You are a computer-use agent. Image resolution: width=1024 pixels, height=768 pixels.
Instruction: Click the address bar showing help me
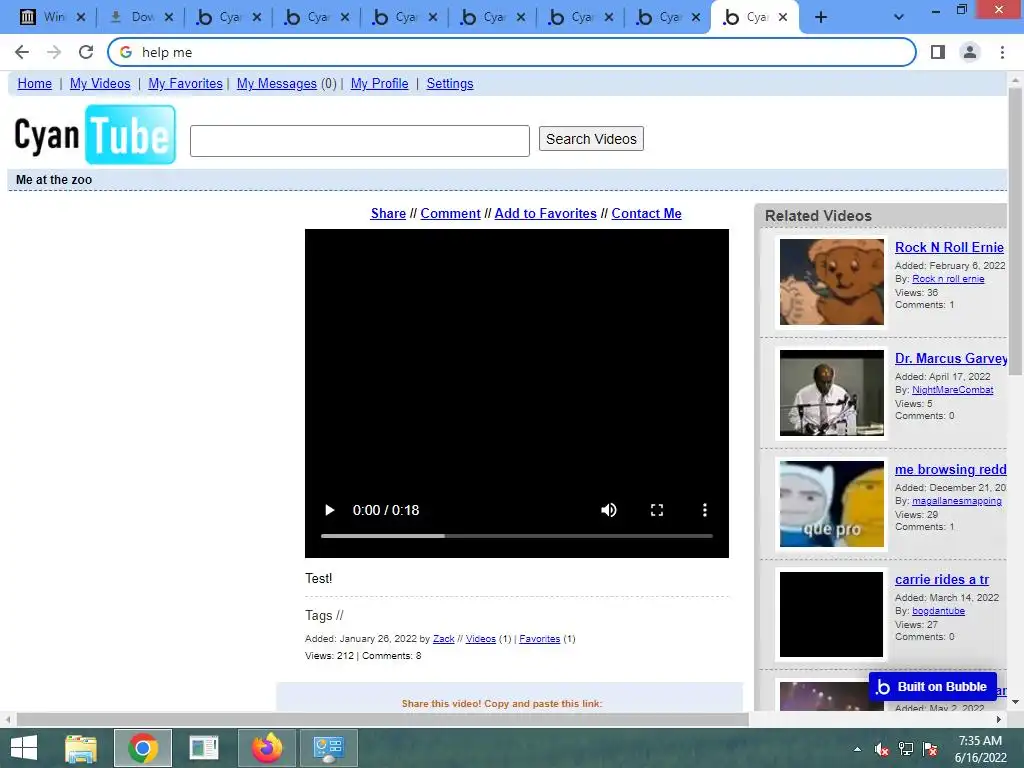tap(511, 52)
